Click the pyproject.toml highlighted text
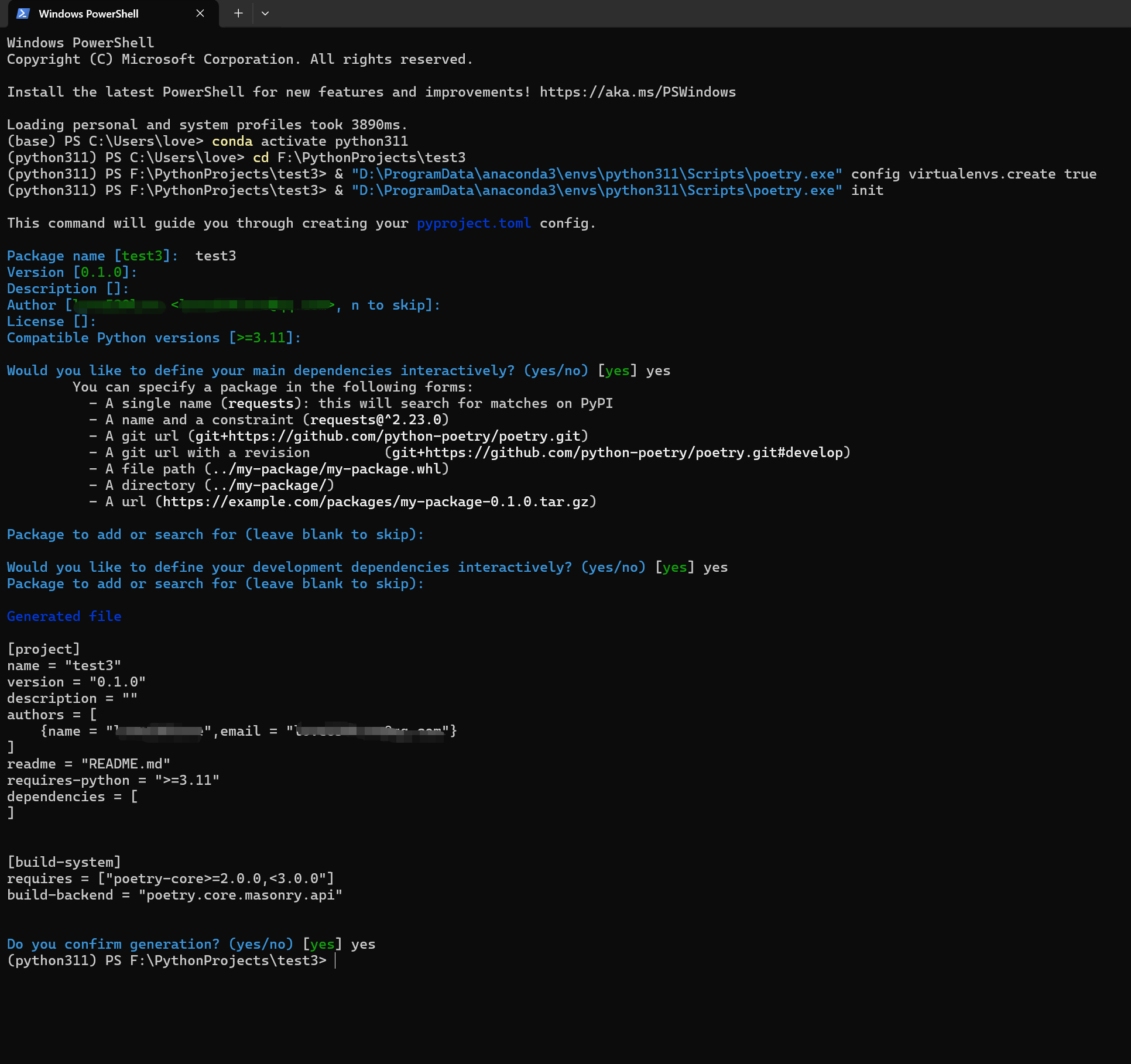Screen dimensions: 1131x1064 (474, 223)
